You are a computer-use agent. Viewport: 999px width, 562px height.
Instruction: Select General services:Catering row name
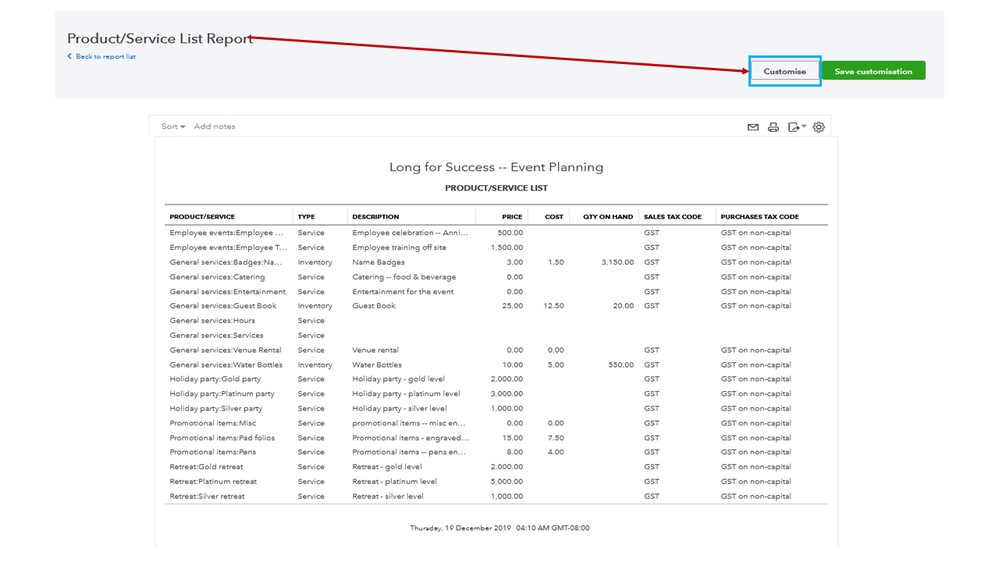[217, 277]
